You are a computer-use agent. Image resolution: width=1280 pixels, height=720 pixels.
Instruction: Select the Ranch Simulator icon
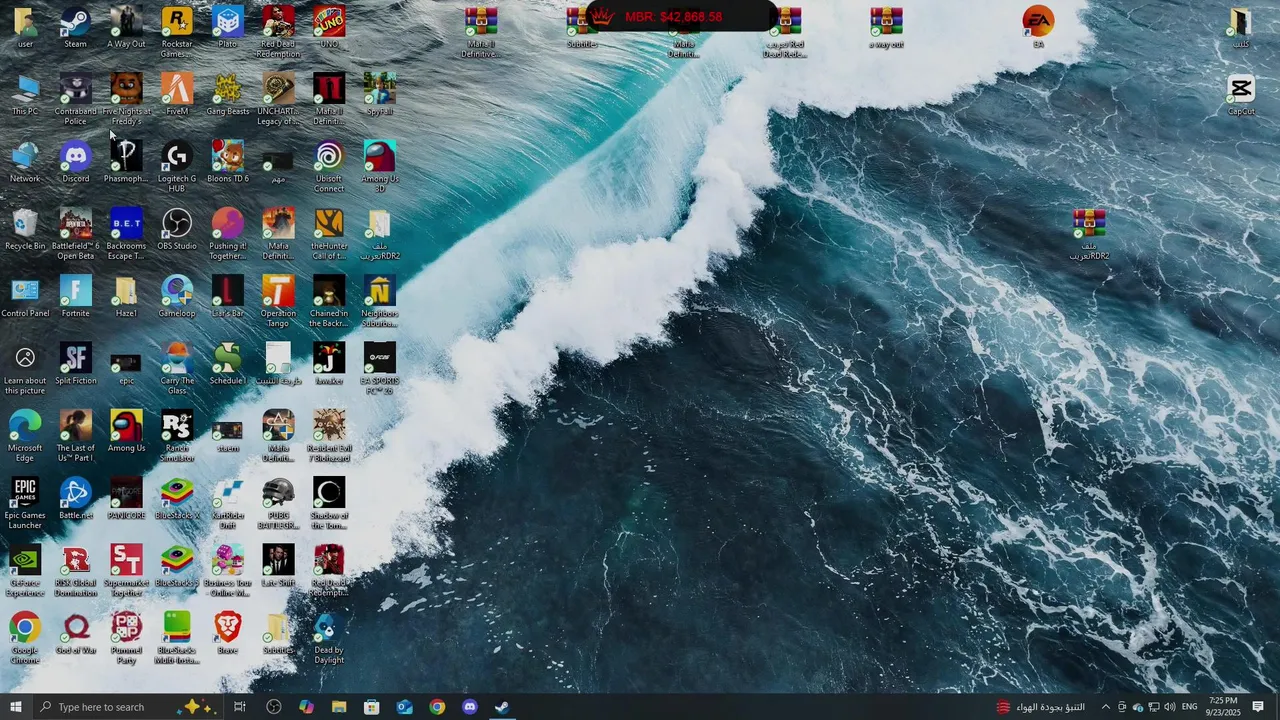[x=177, y=436]
